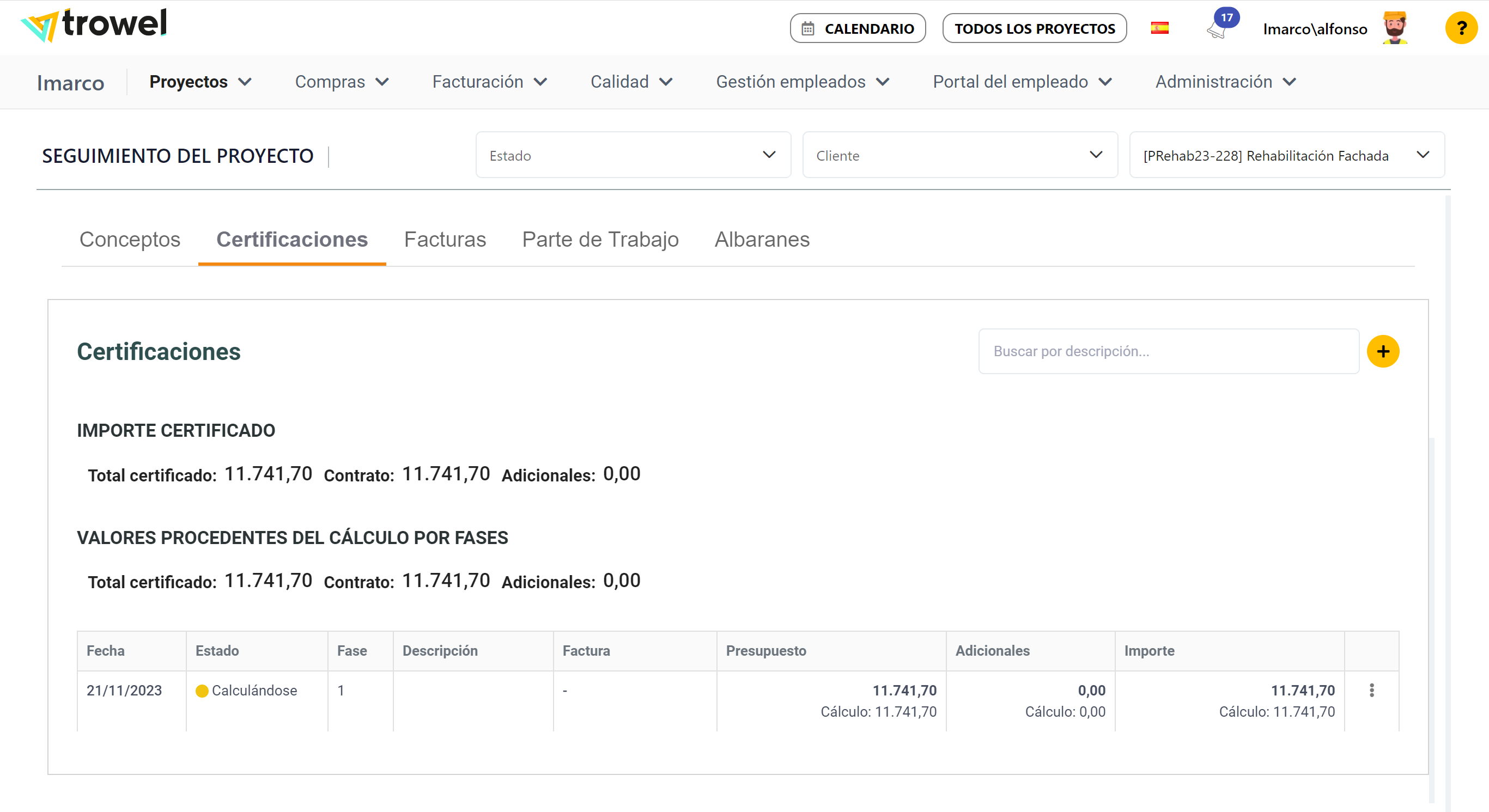
Task: Click the Spanish flag language icon
Action: (1159, 28)
